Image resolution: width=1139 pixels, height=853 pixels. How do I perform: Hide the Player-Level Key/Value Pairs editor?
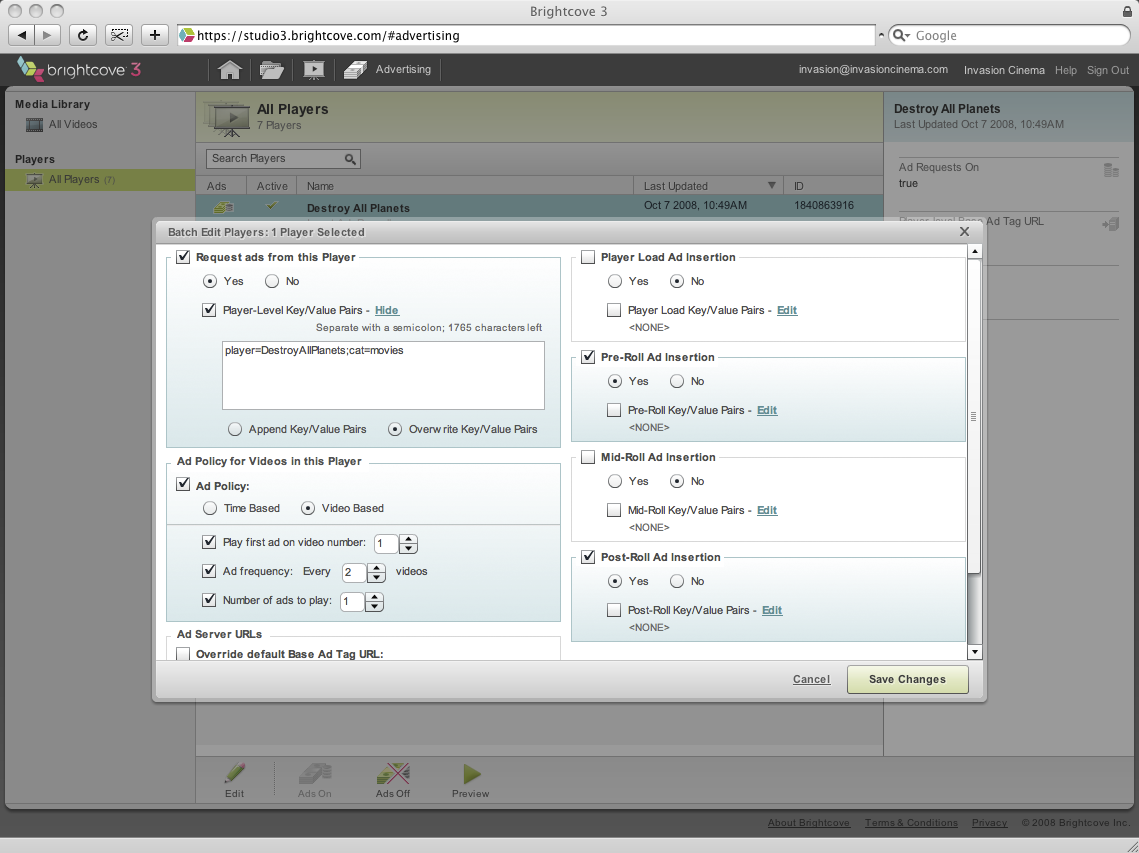click(386, 310)
